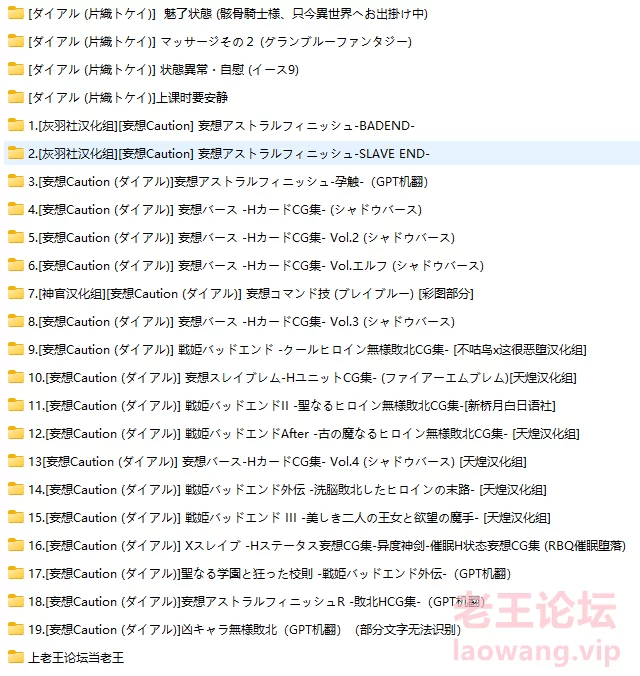Click folder icon of row numbered 11.

pos(16,406)
